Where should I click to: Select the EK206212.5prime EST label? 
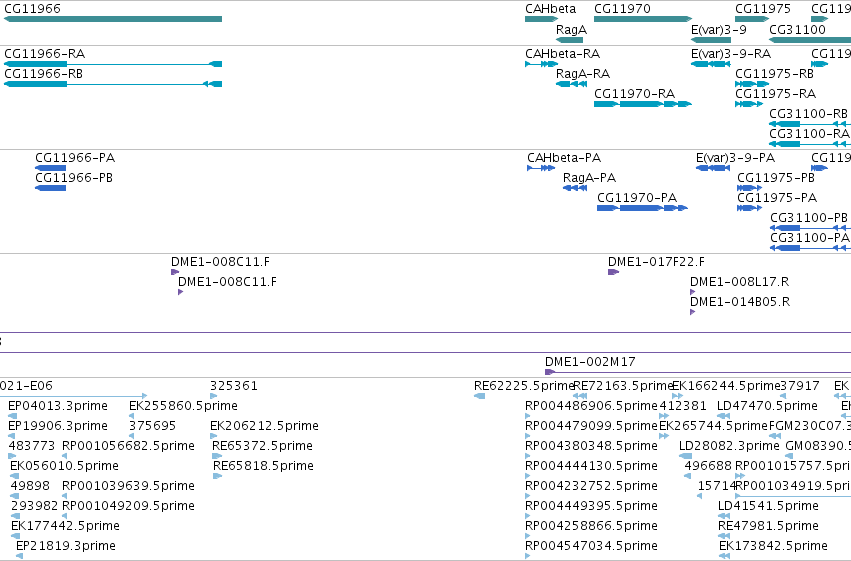pyautogui.click(x=264, y=426)
